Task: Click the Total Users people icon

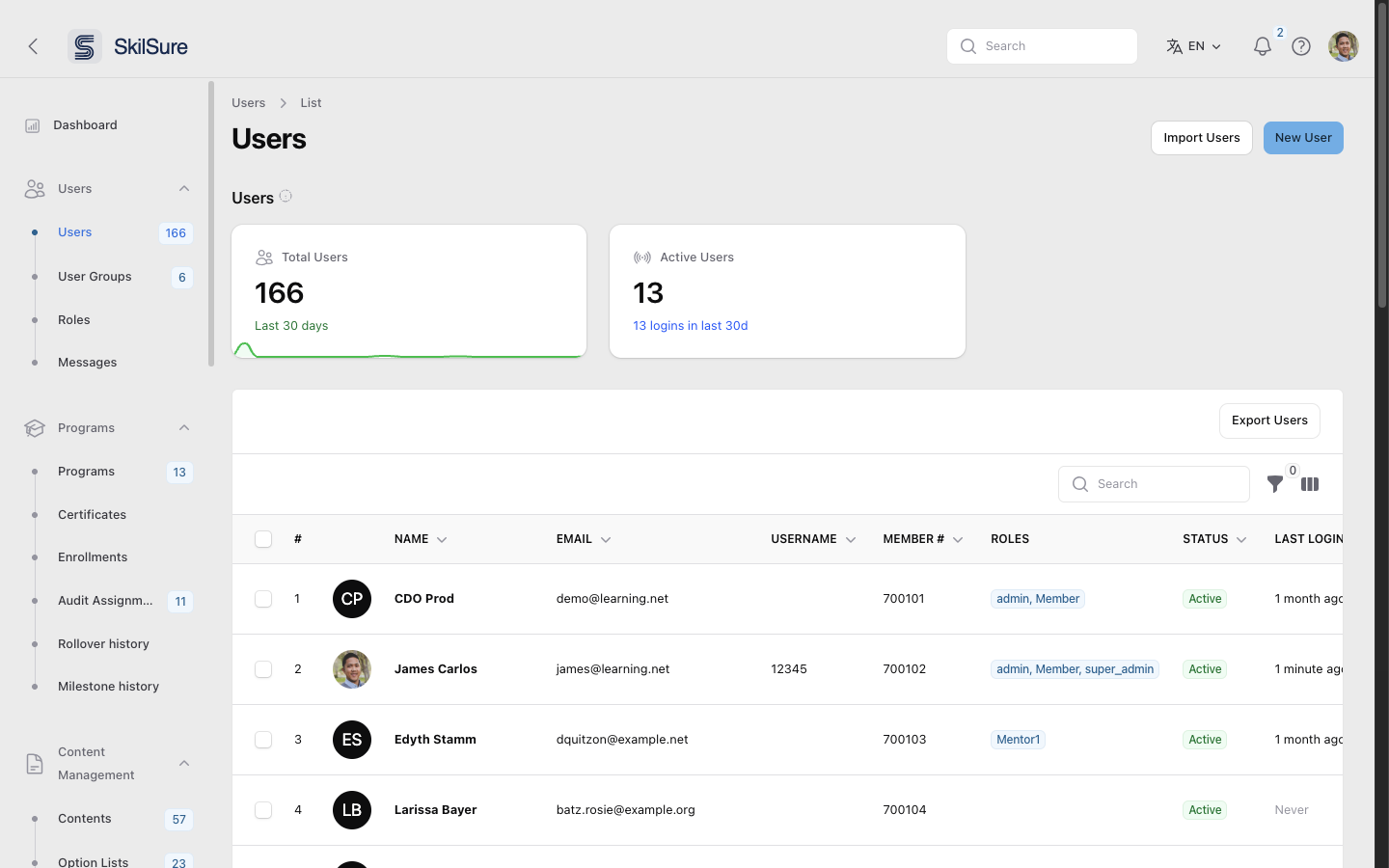Action: pyautogui.click(x=264, y=258)
